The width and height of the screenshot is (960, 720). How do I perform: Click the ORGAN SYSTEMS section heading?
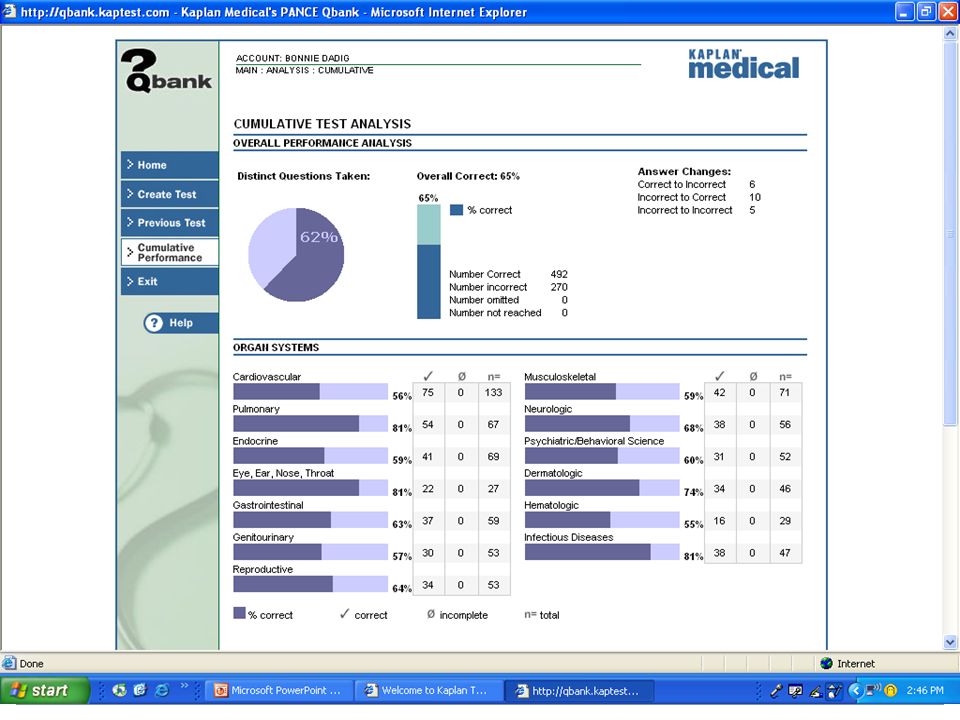pyautogui.click(x=276, y=347)
